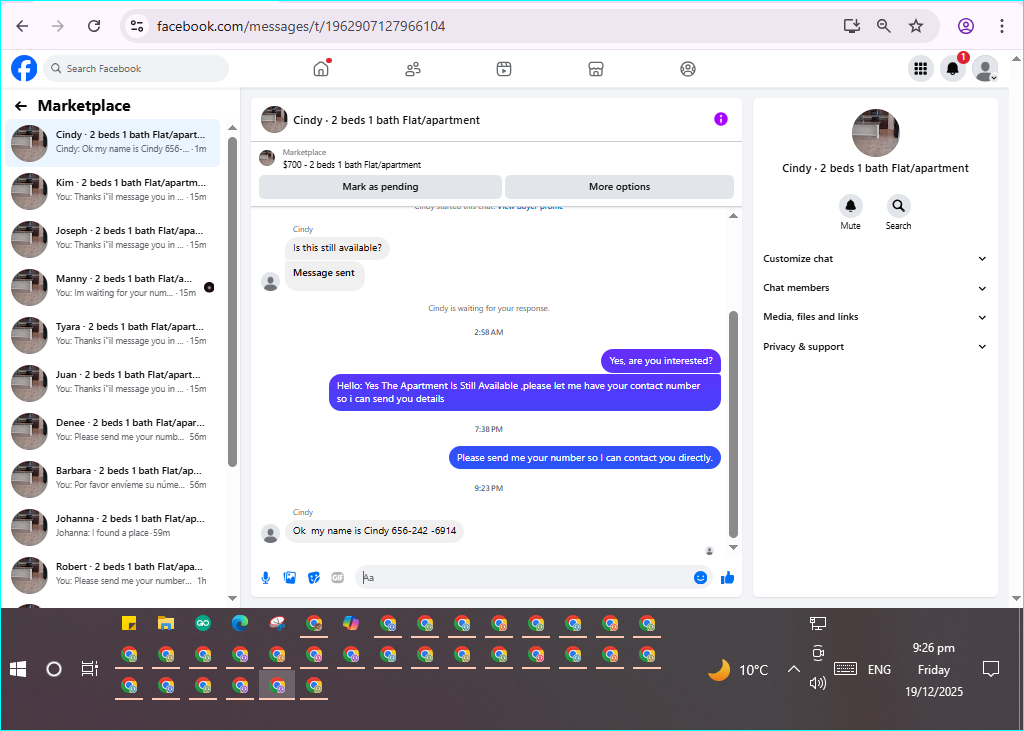Open the Denee conversation
1024x731 pixels.
112,431
